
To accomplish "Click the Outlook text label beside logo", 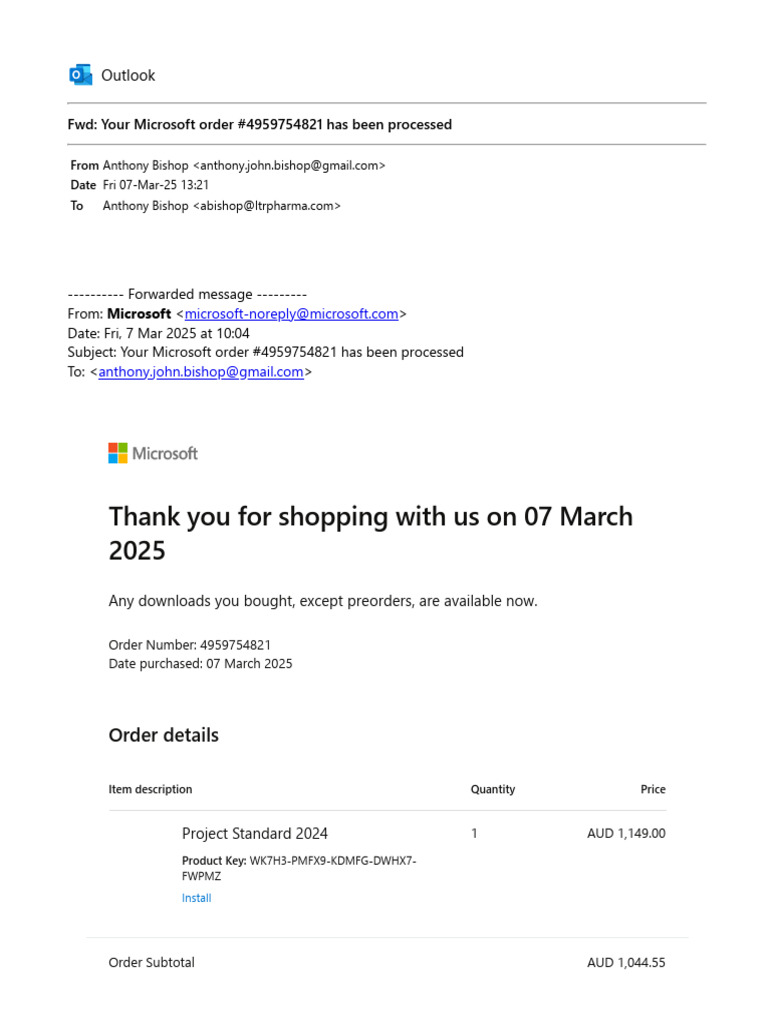I will pyautogui.click(x=128, y=76).
